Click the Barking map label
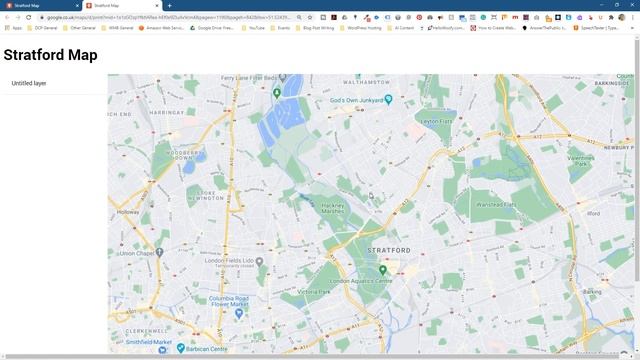This screenshot has height=360, width=640. click(592, 291)
